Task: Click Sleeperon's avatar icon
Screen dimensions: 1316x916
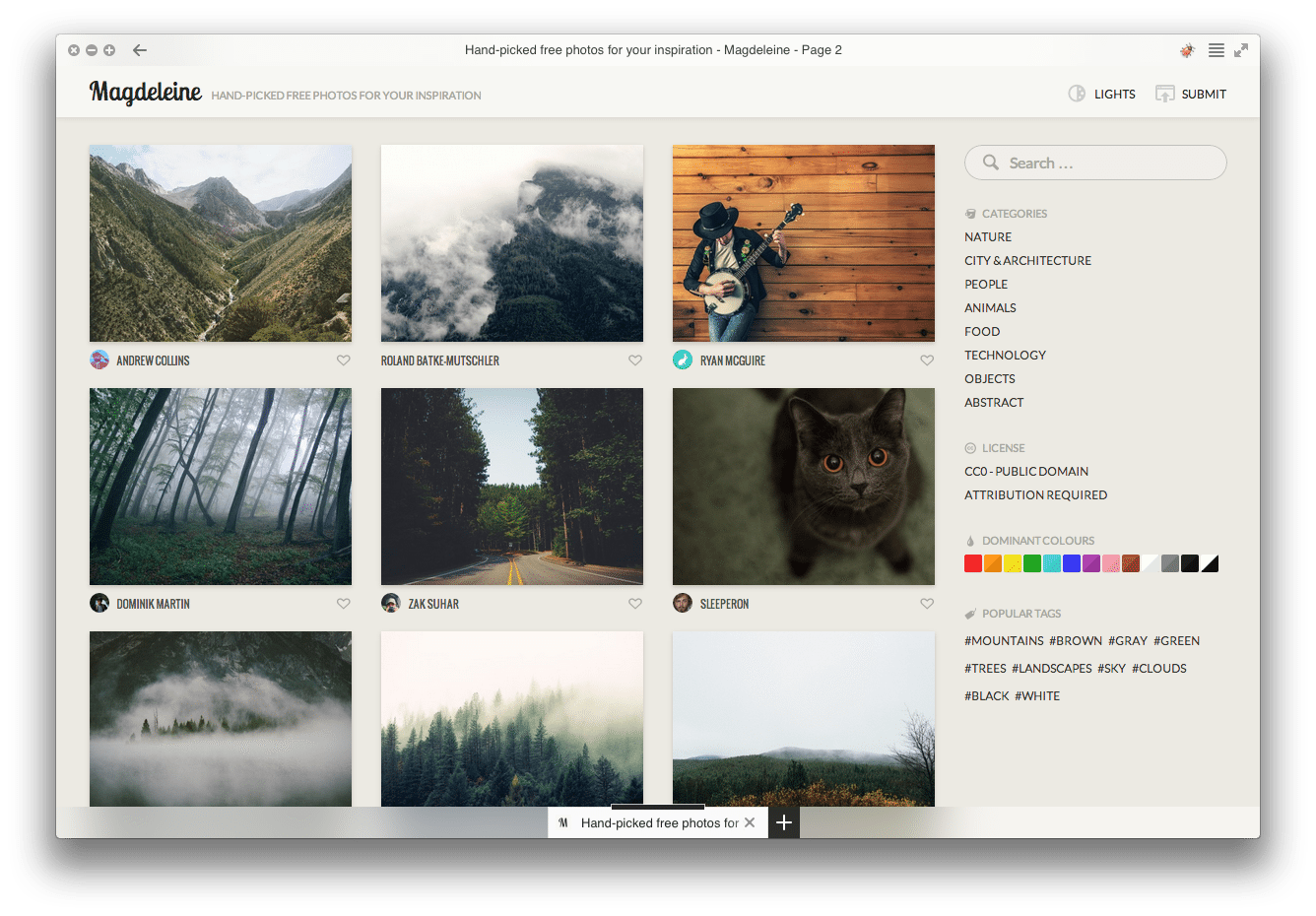Action: 683,603
